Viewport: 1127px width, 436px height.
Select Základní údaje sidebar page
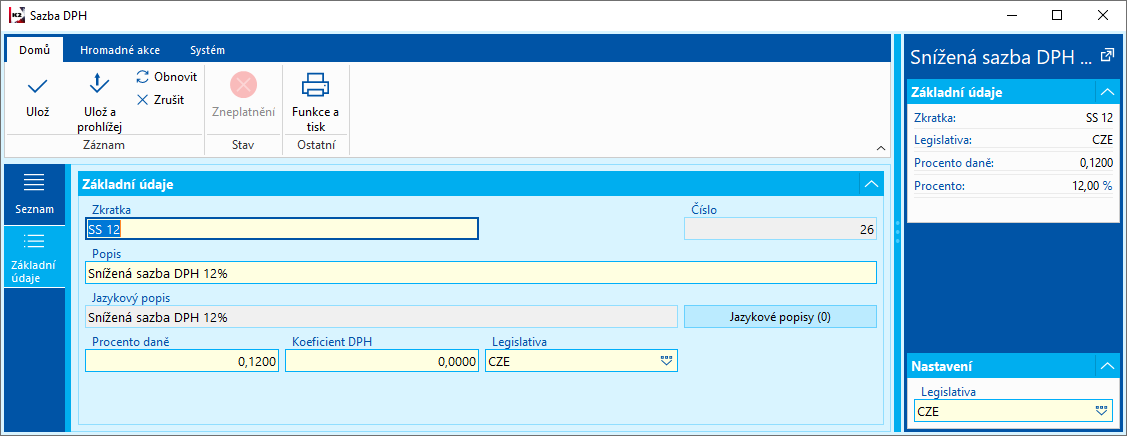(x=34, y=256)
